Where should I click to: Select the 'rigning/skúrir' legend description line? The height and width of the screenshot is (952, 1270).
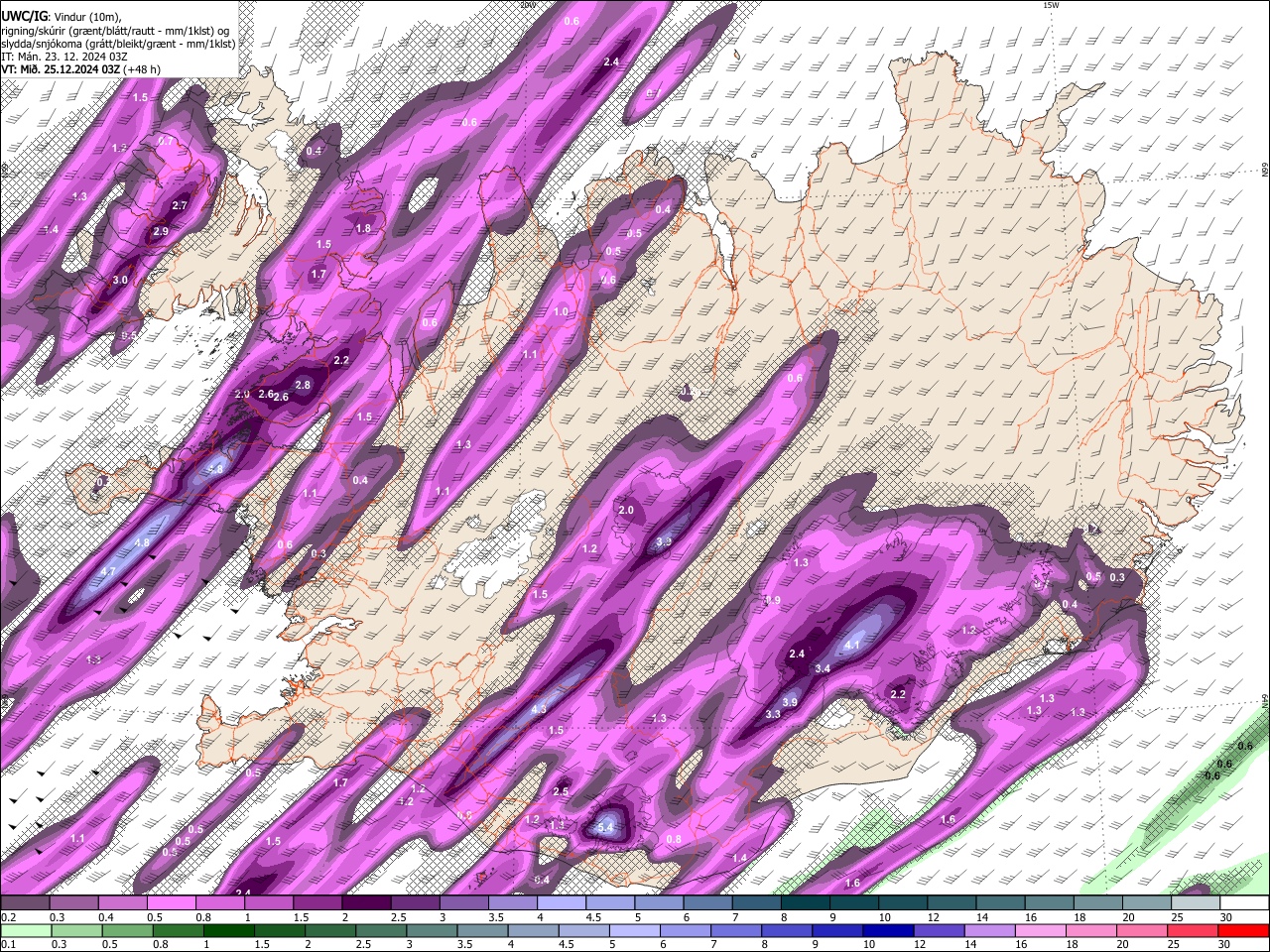tap(115, 31)
